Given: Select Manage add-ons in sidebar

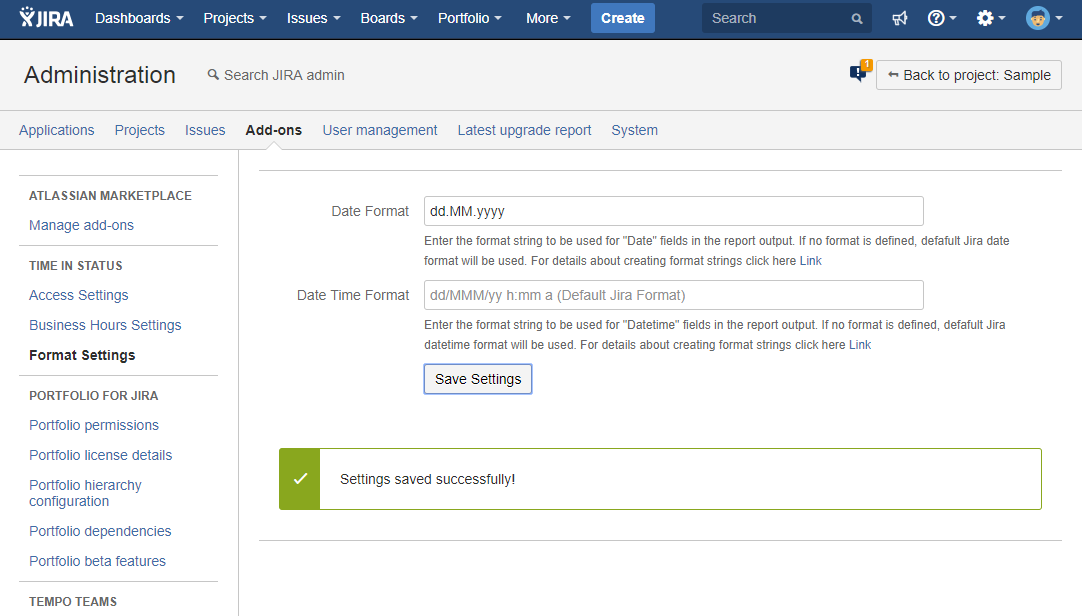Looking at the screenshot, I should (x=81, y=225).
